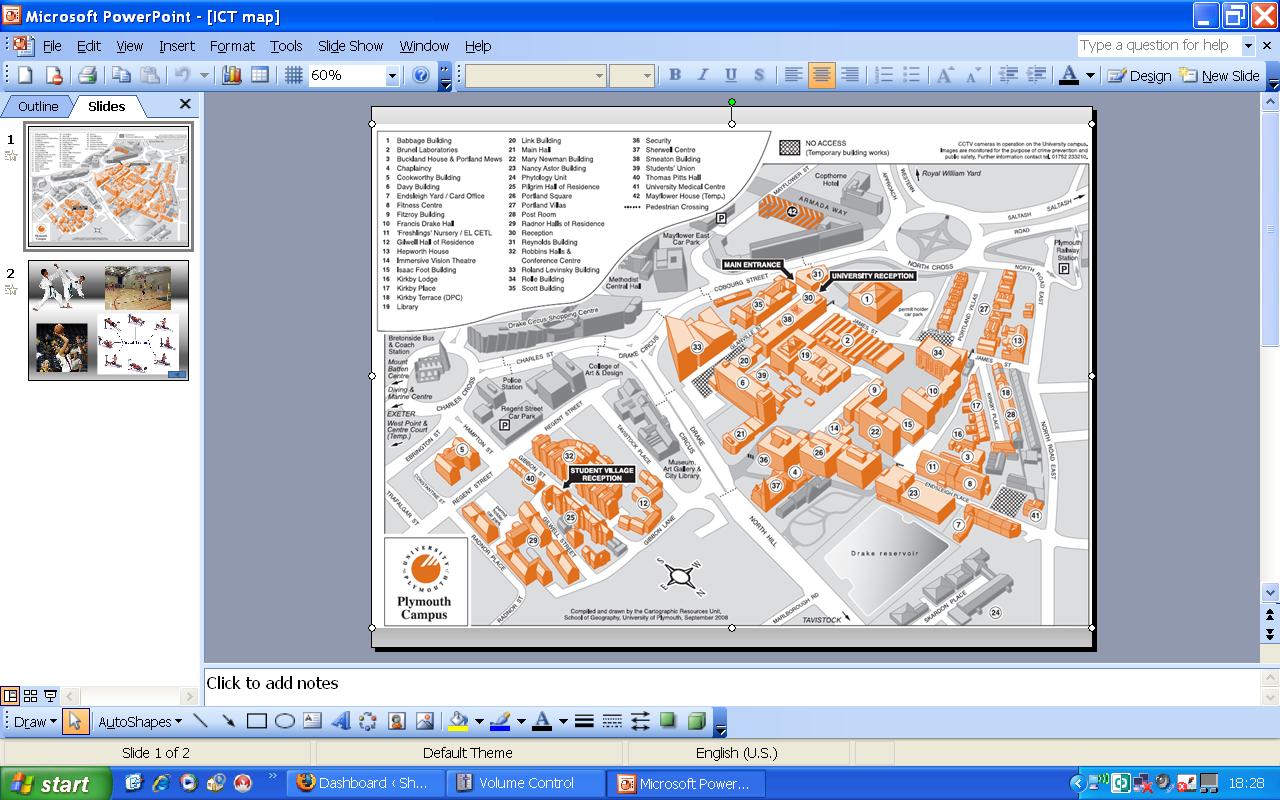1280x800 pixels.
Task: Decrease the indent level
Action: 1008,75
